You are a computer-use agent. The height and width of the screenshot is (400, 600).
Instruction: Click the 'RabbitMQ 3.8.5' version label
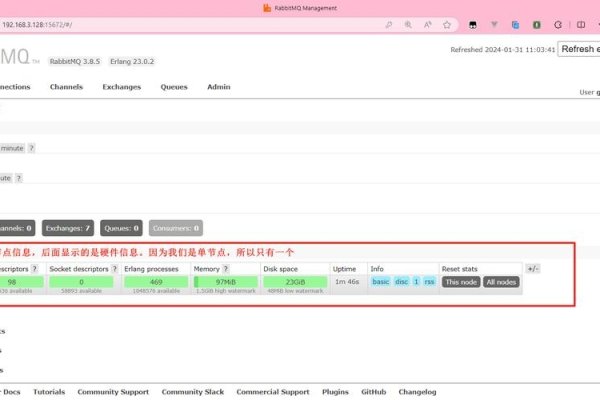(x=75, y=61)
